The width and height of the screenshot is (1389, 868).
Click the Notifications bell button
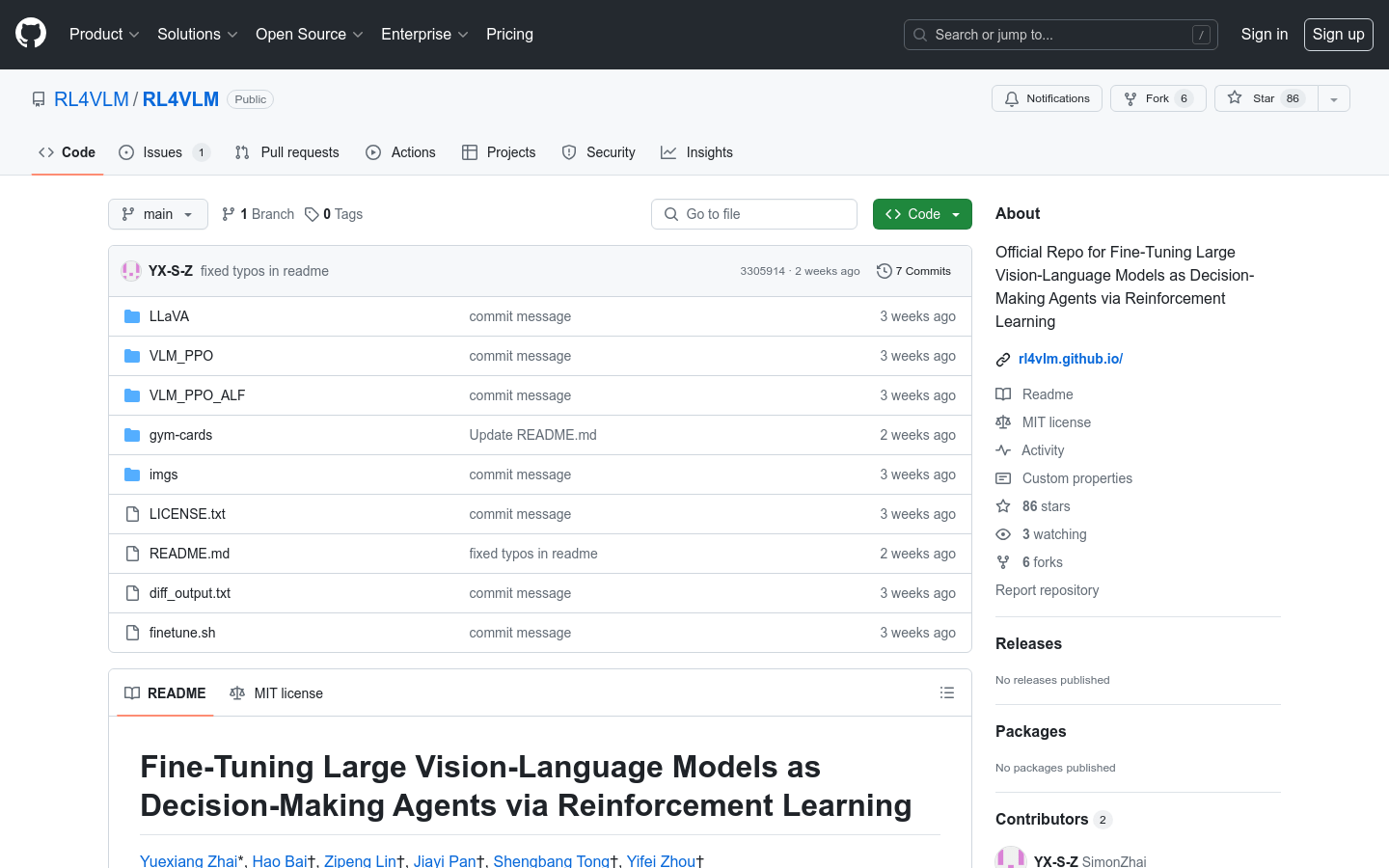click(x=1047, y=98)
